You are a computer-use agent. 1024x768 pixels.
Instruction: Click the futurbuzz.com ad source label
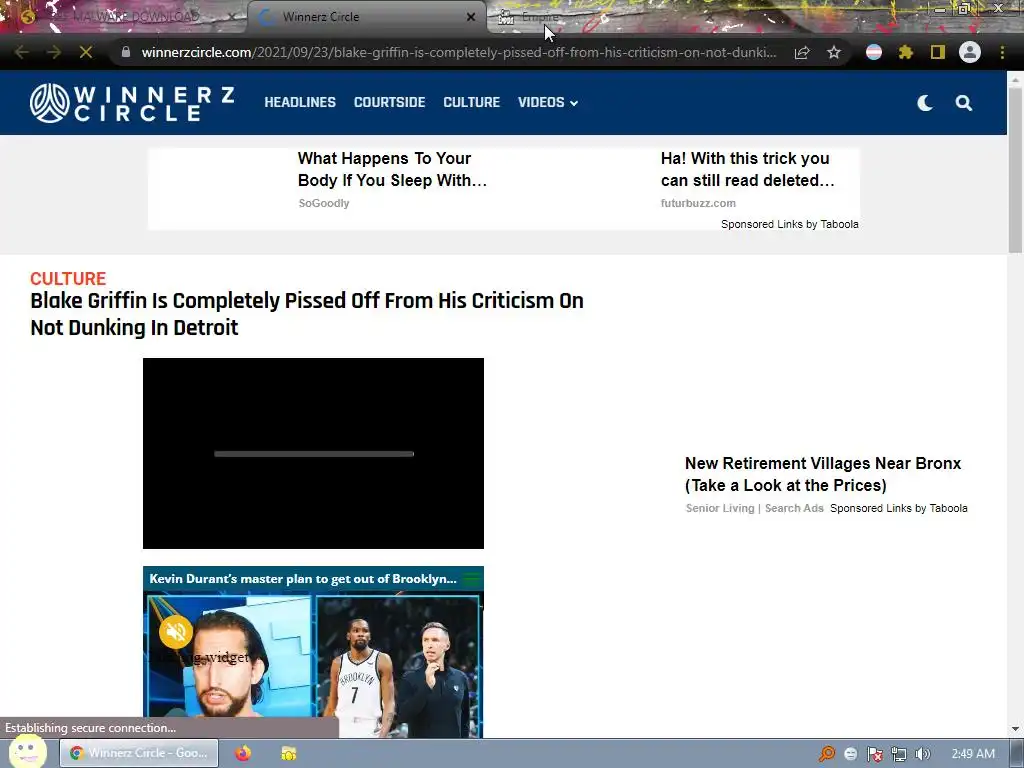[x=698, y=203]
